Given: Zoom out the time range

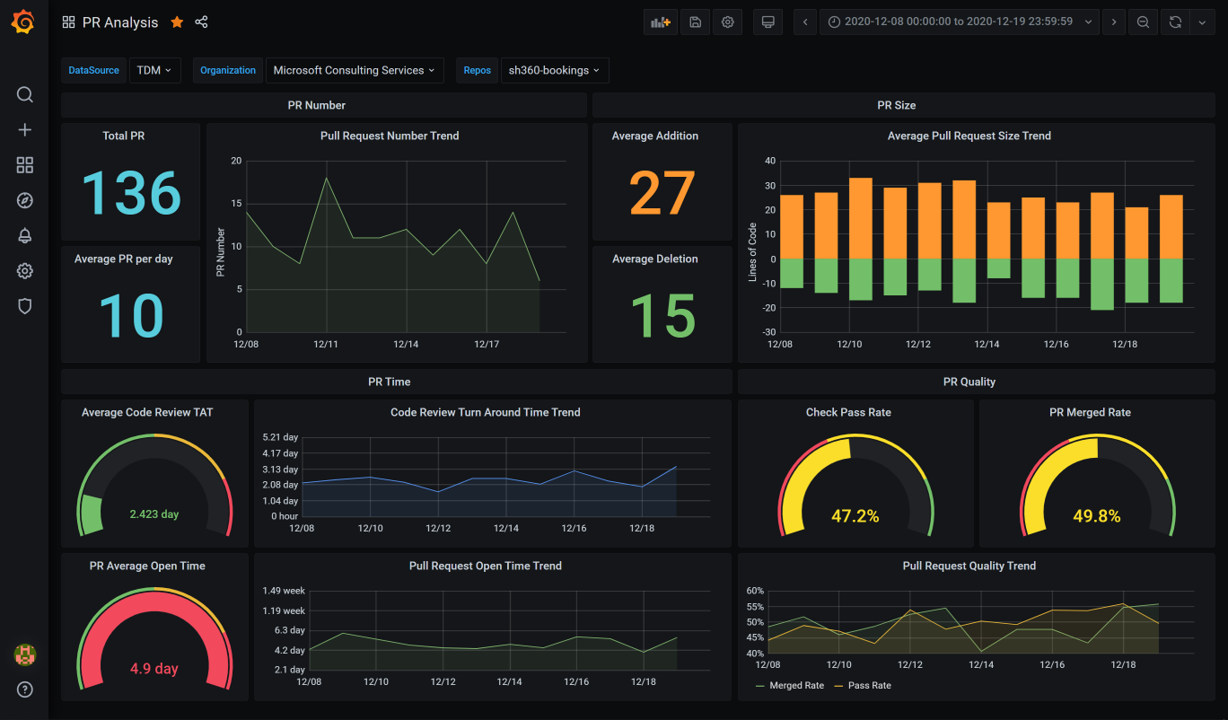Looking at the screenshot, I should click(x=1143, y=22).
